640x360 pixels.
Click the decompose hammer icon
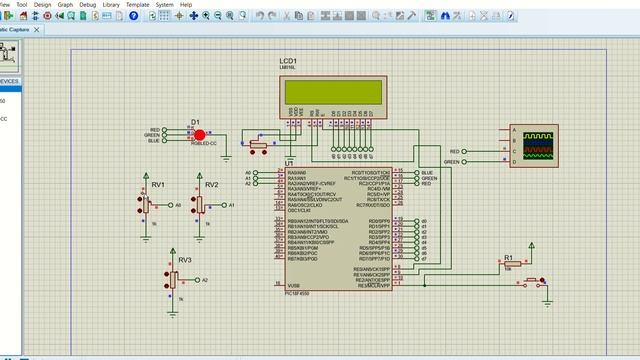pyautogui.click(x=412, y=16)
